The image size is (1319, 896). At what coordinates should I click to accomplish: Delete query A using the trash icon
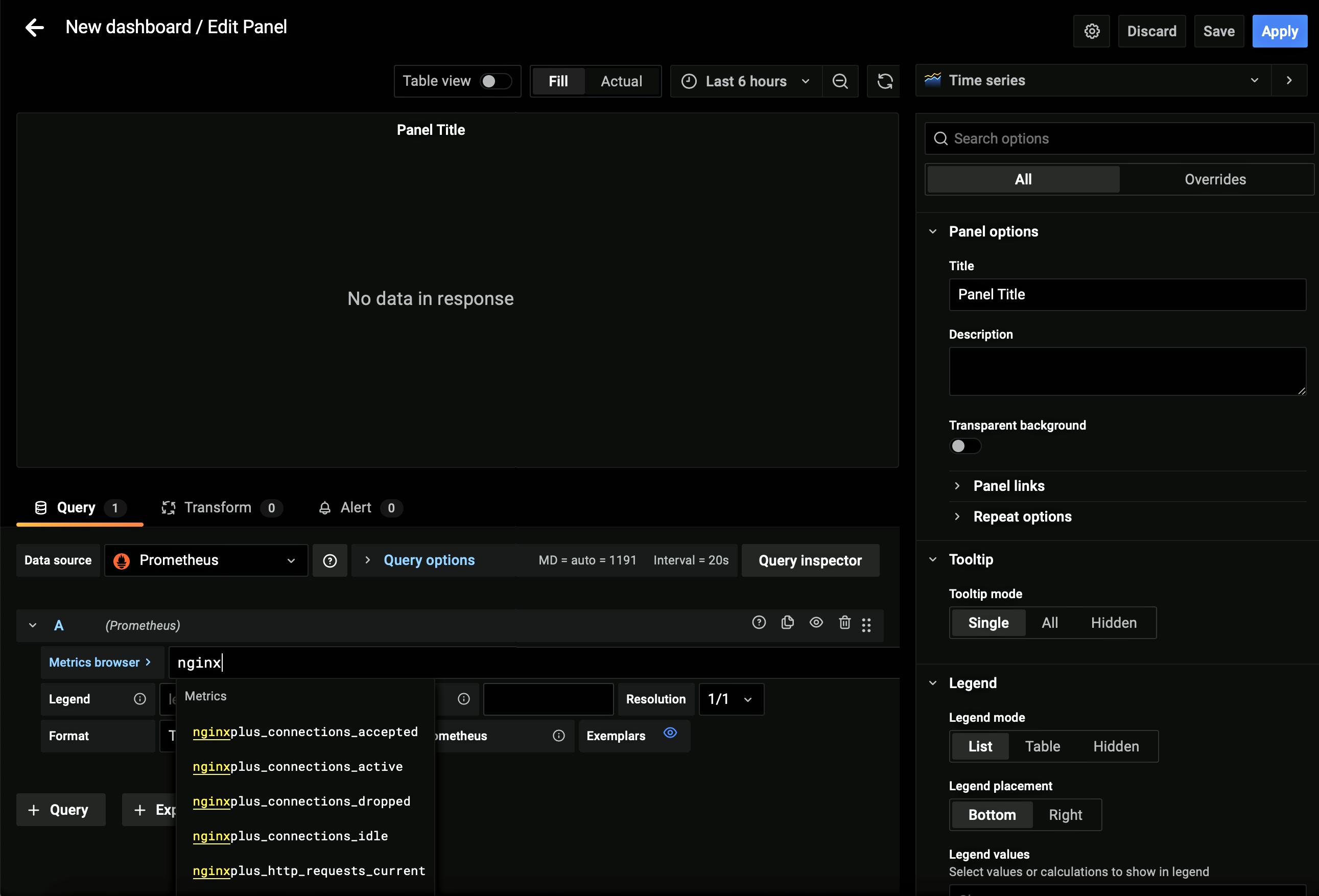click(x=844, y=623)
